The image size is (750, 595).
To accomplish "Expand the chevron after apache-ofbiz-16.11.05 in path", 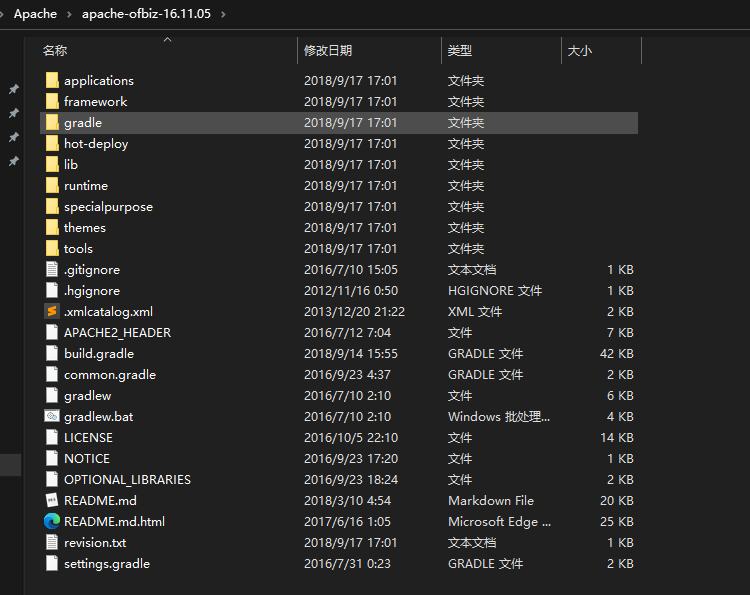I will tap(222, 14).
